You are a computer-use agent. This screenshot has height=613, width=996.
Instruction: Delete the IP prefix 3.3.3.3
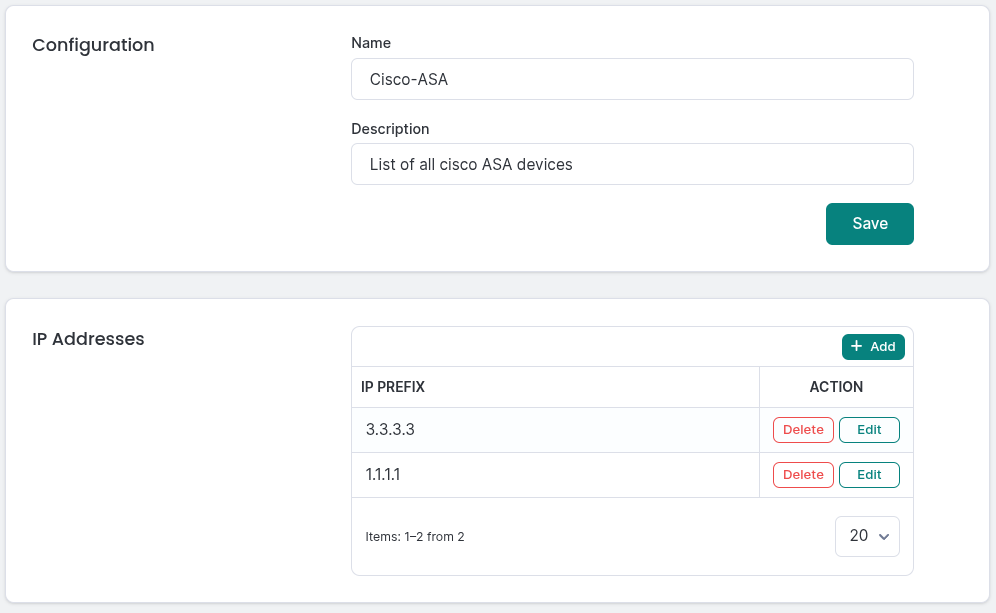click(802, 429)
